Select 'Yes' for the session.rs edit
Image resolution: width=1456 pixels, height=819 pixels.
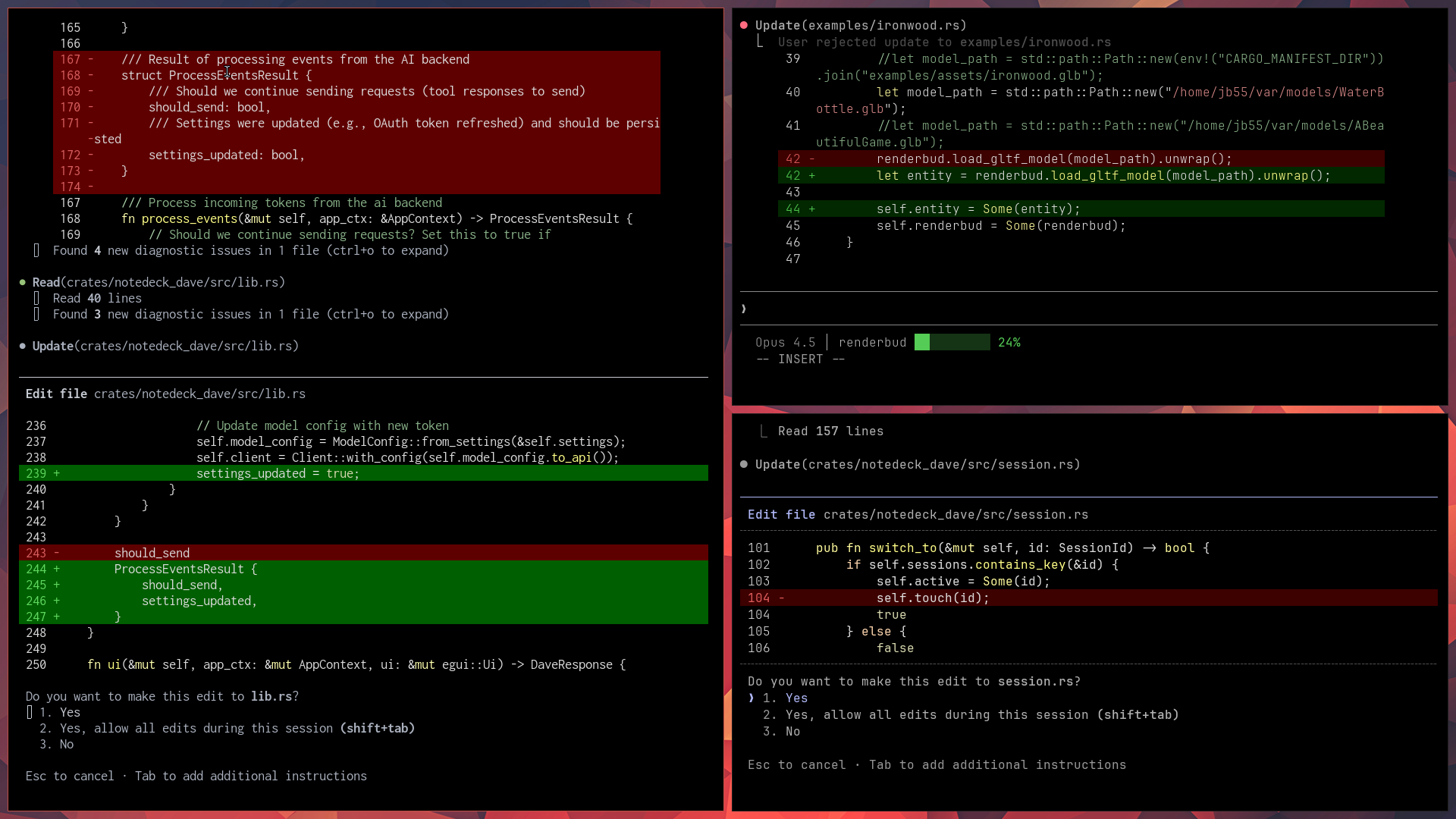click(x=796, y=698)
